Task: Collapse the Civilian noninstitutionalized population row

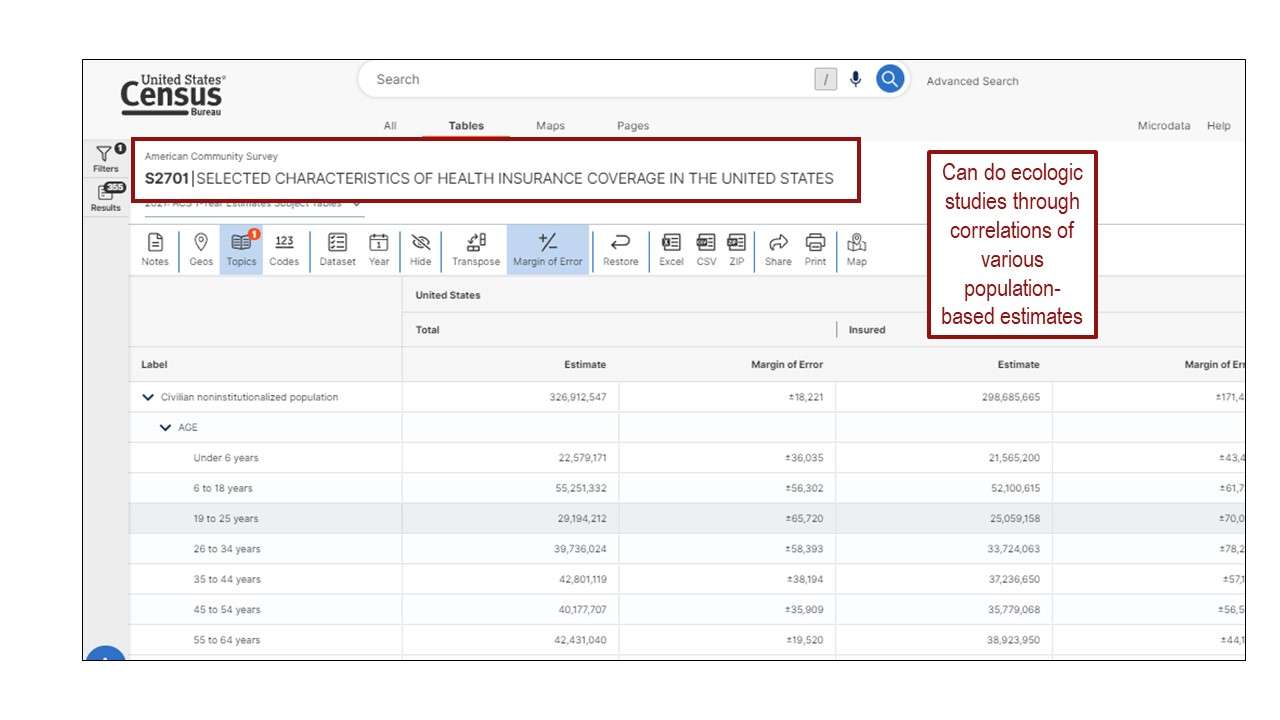Action: tap(149, 396)
